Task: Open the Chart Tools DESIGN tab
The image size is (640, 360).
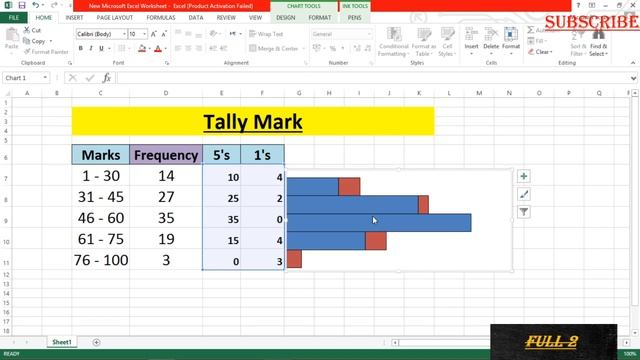Action: coord(286,18)
